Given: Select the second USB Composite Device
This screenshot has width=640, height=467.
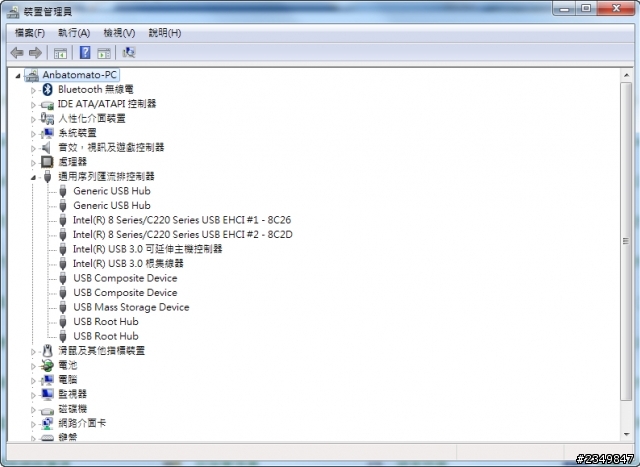Looking at the screenshot, I should tap(125, 293).
